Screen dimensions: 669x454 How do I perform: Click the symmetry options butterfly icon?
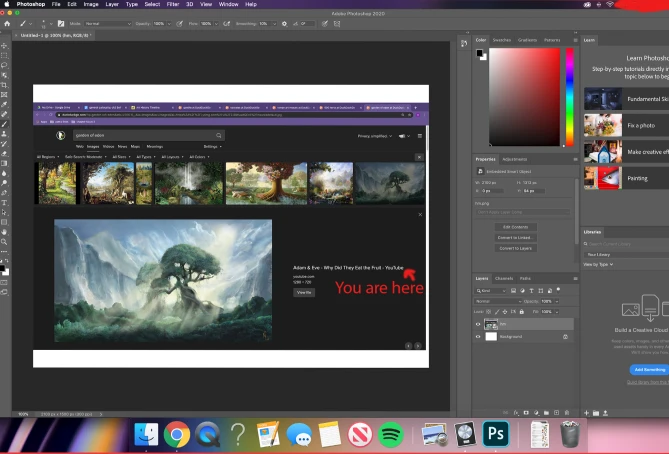pyautogui.click(x=337, y=24)
